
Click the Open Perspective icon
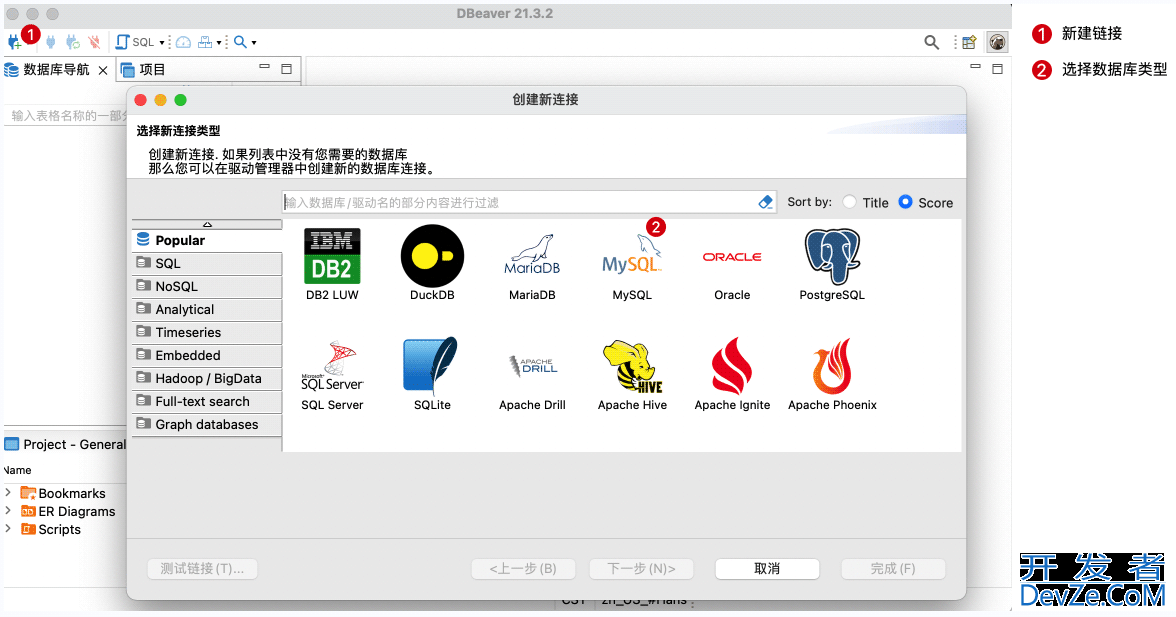tap(969, 42)
